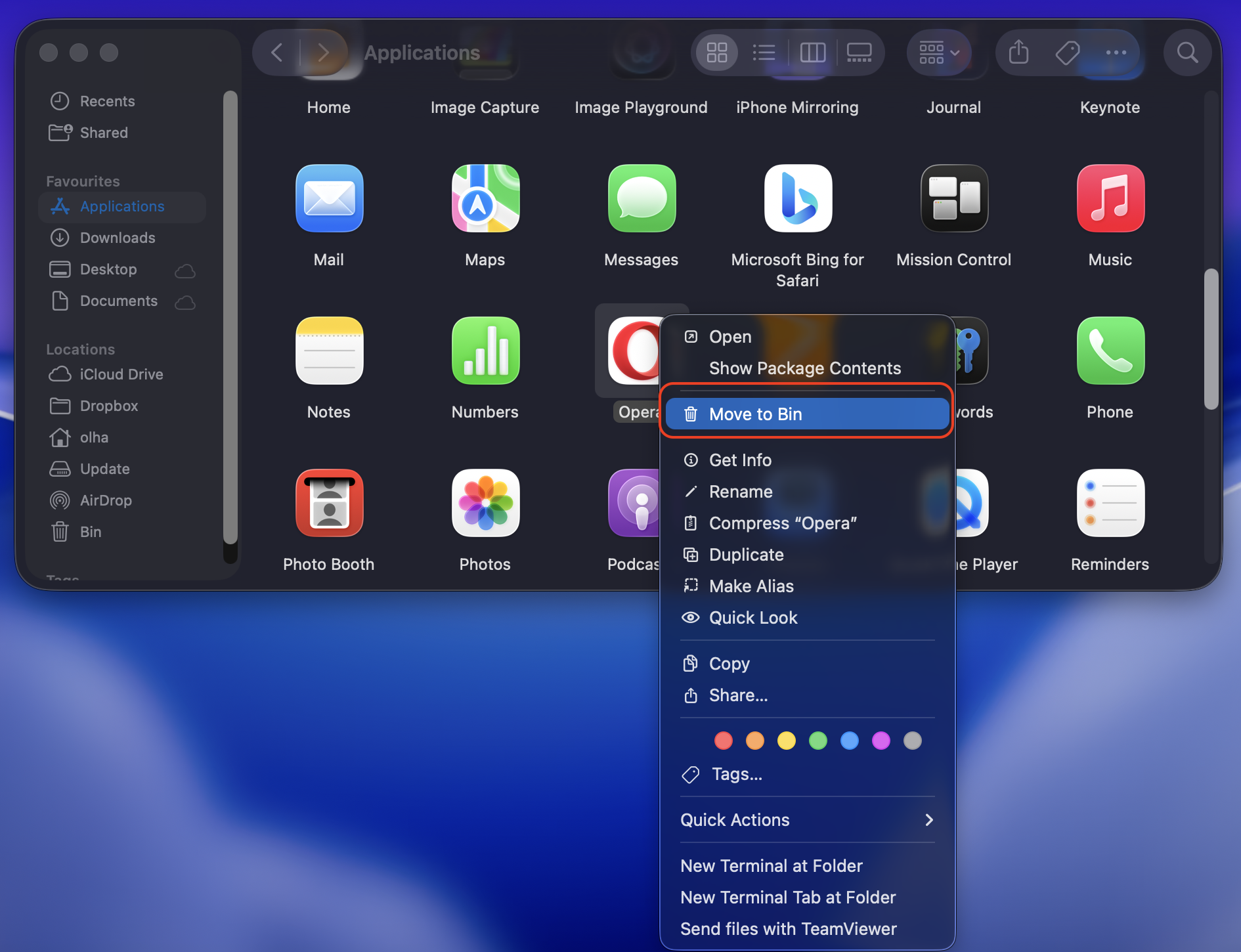Open Applications in the sidebar
Viewport: 1241px width, 952px height.
click(x=122, y=206)
